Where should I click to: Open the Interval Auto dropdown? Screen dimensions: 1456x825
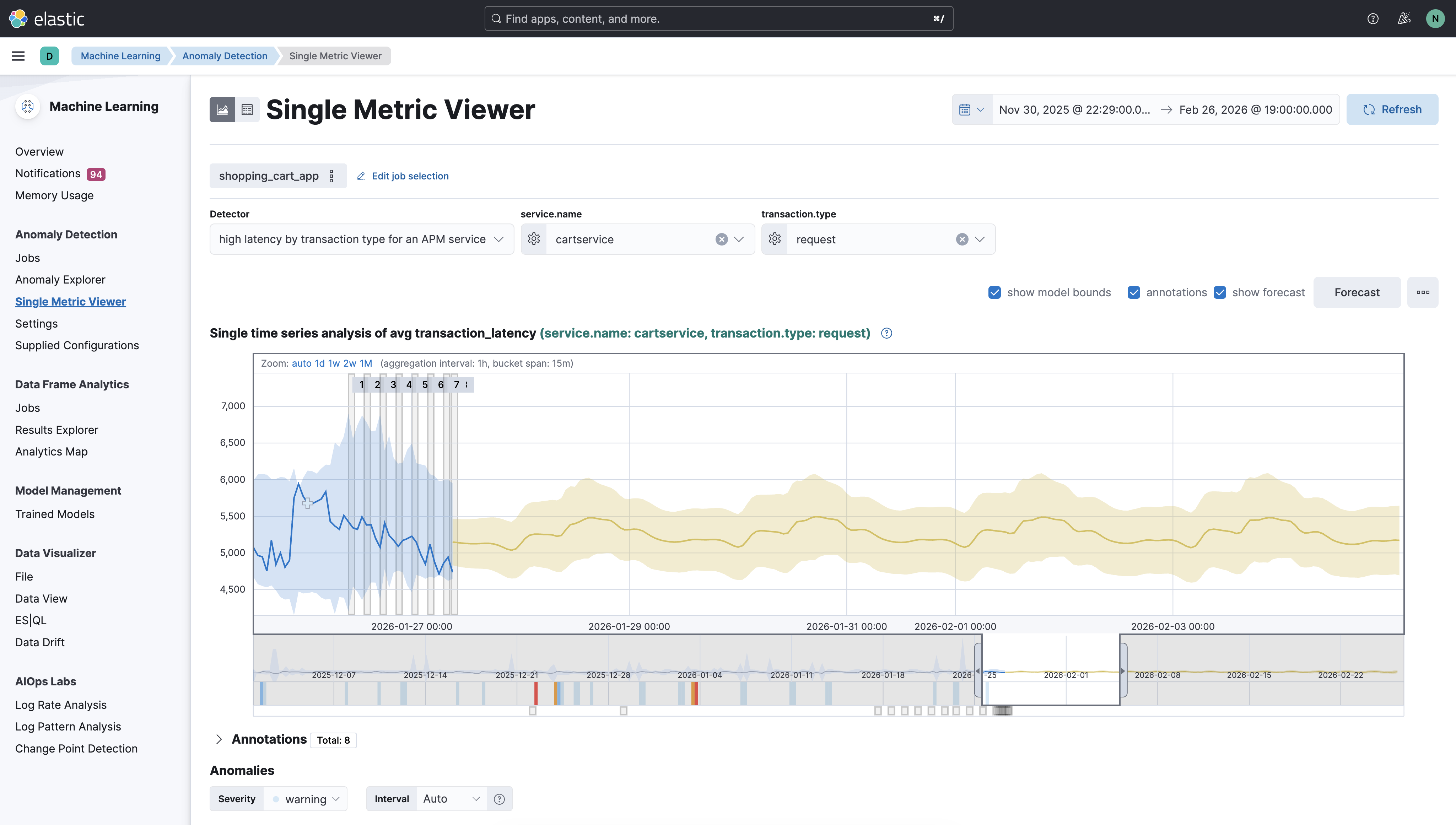452,799
